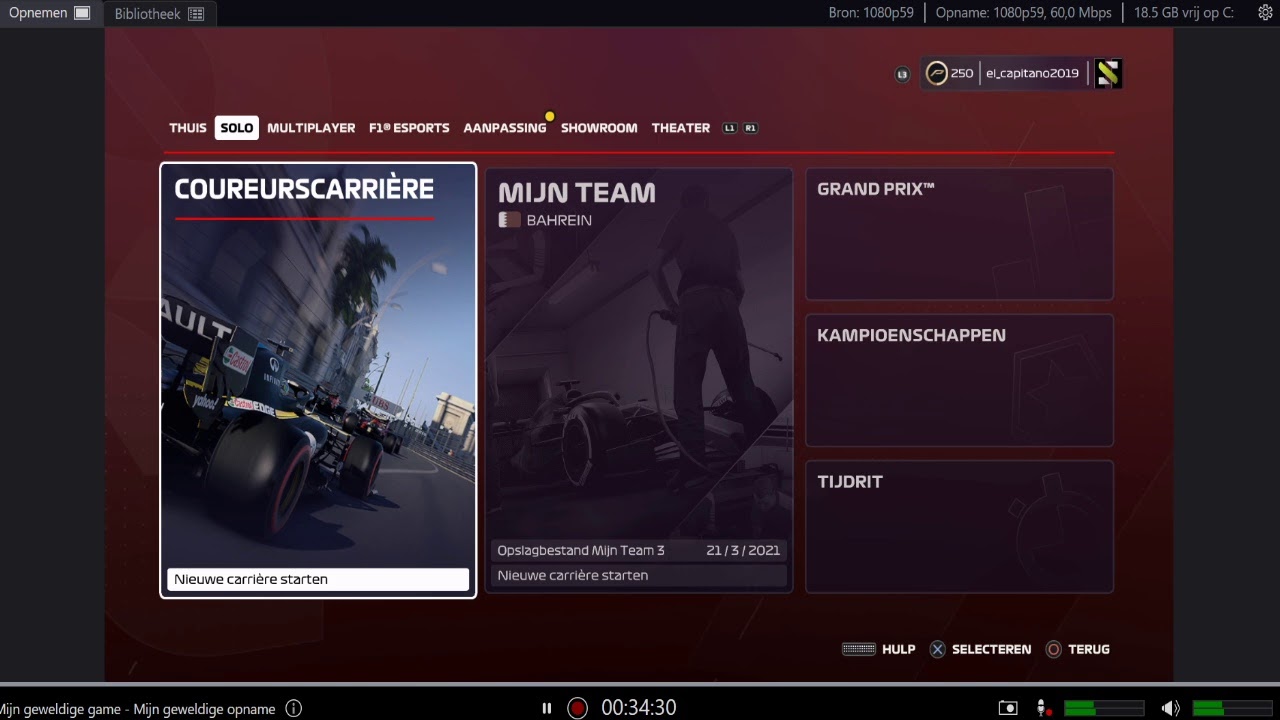Start new career under Coureurscarrière
The height and width of the screenshot is (720, 1280).
pos(318,579)
